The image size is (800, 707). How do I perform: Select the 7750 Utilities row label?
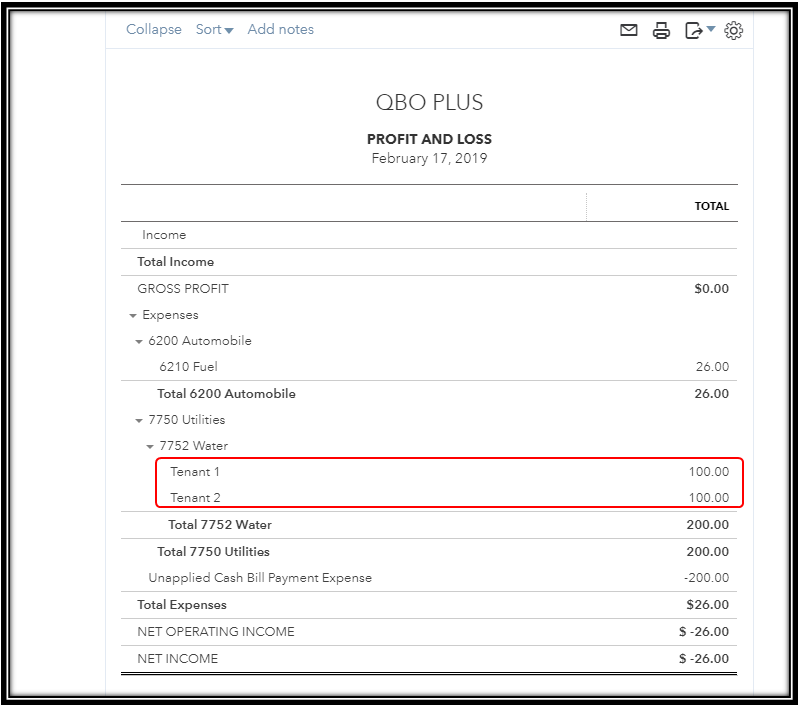(187, 420)
